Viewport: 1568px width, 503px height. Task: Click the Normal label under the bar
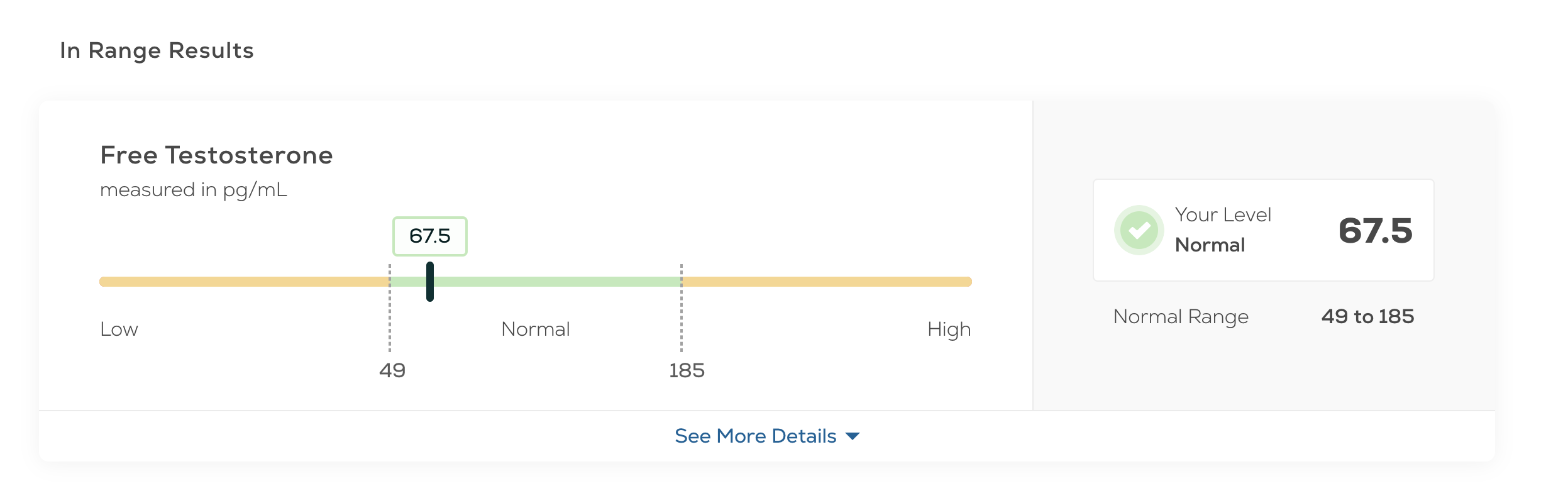click(x=536, y=329)
